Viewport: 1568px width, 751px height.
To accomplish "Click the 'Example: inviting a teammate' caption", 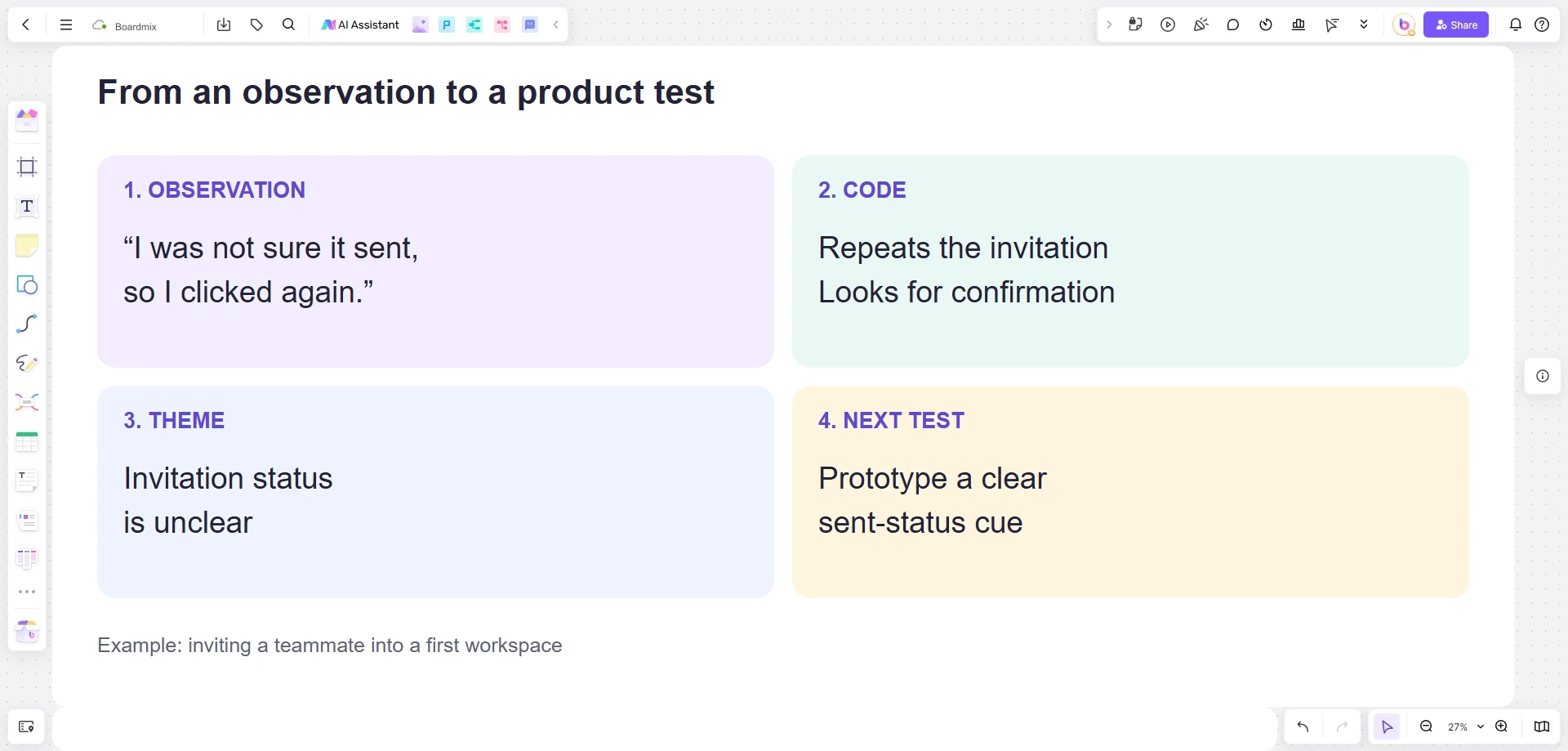I will coord(329,646).
